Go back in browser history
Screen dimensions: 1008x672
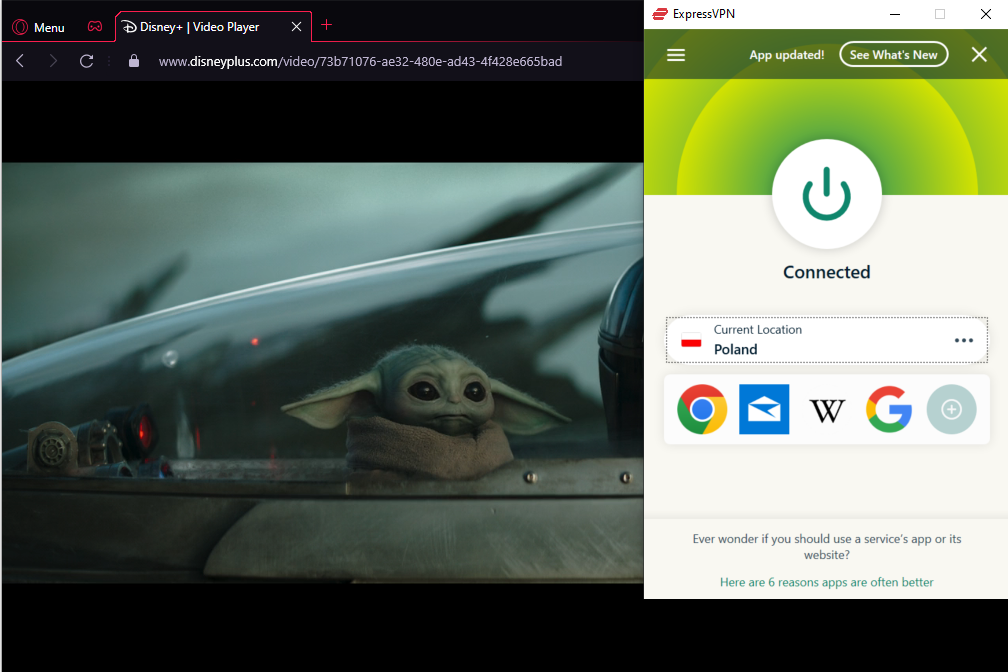[20, 61]
